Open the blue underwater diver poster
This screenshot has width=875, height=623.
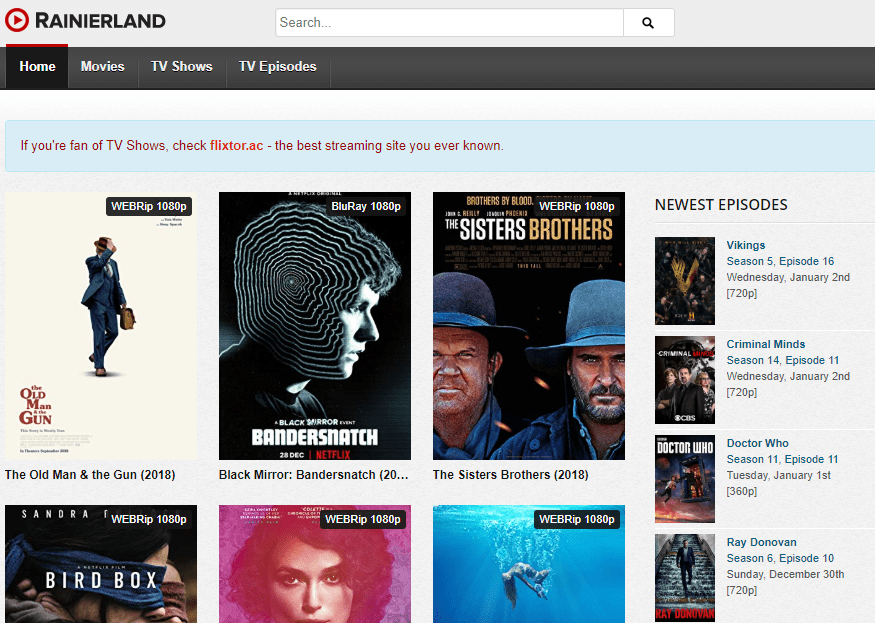pos(529,564)
